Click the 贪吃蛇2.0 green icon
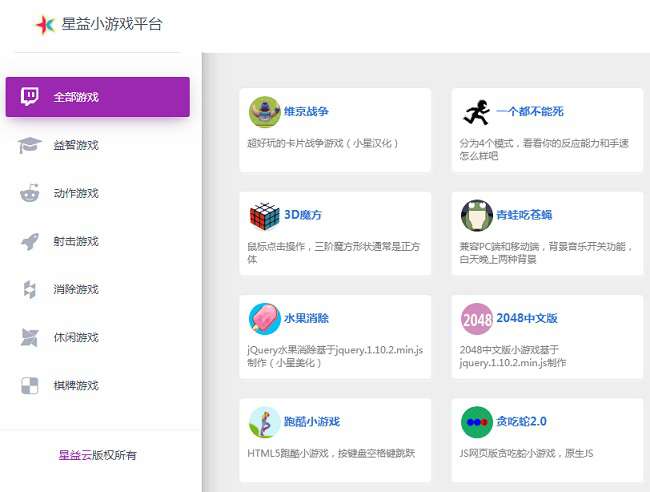Image resolution: width=650 pixels, height=492 pixels. (476, 422)
